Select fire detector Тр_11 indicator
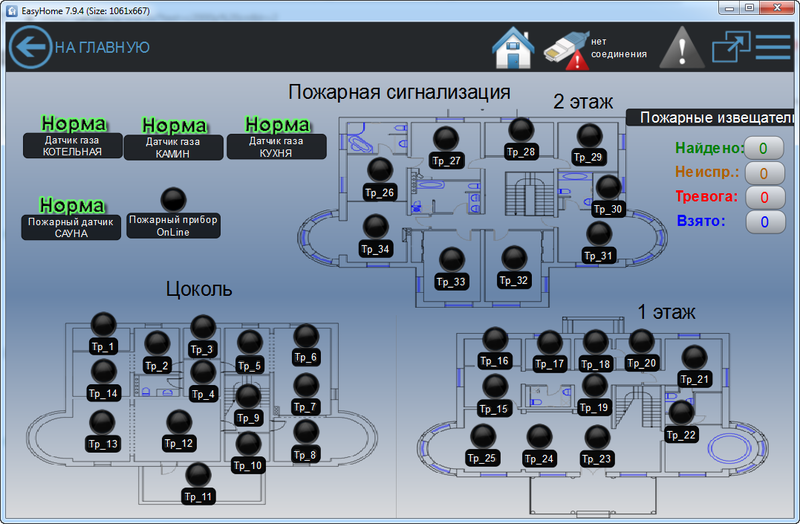This screenshot has width=800, height=524. coord(199,476)
